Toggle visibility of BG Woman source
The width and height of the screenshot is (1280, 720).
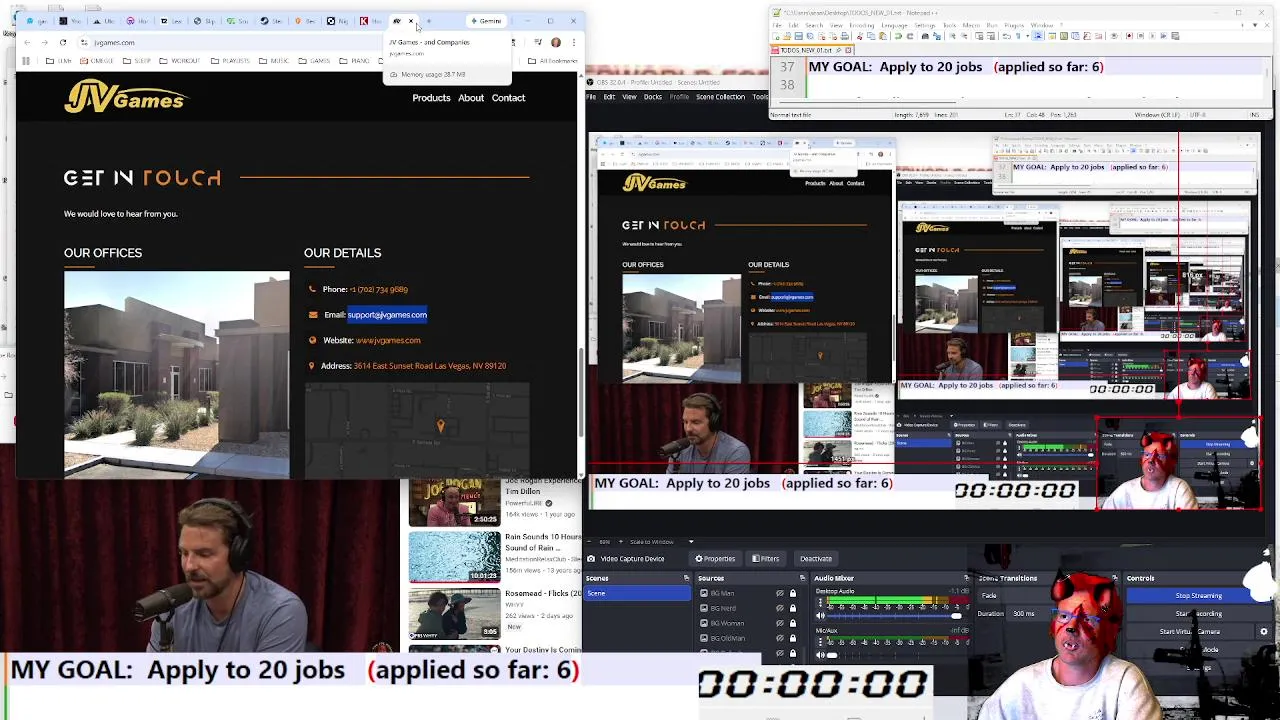[779, 623]
